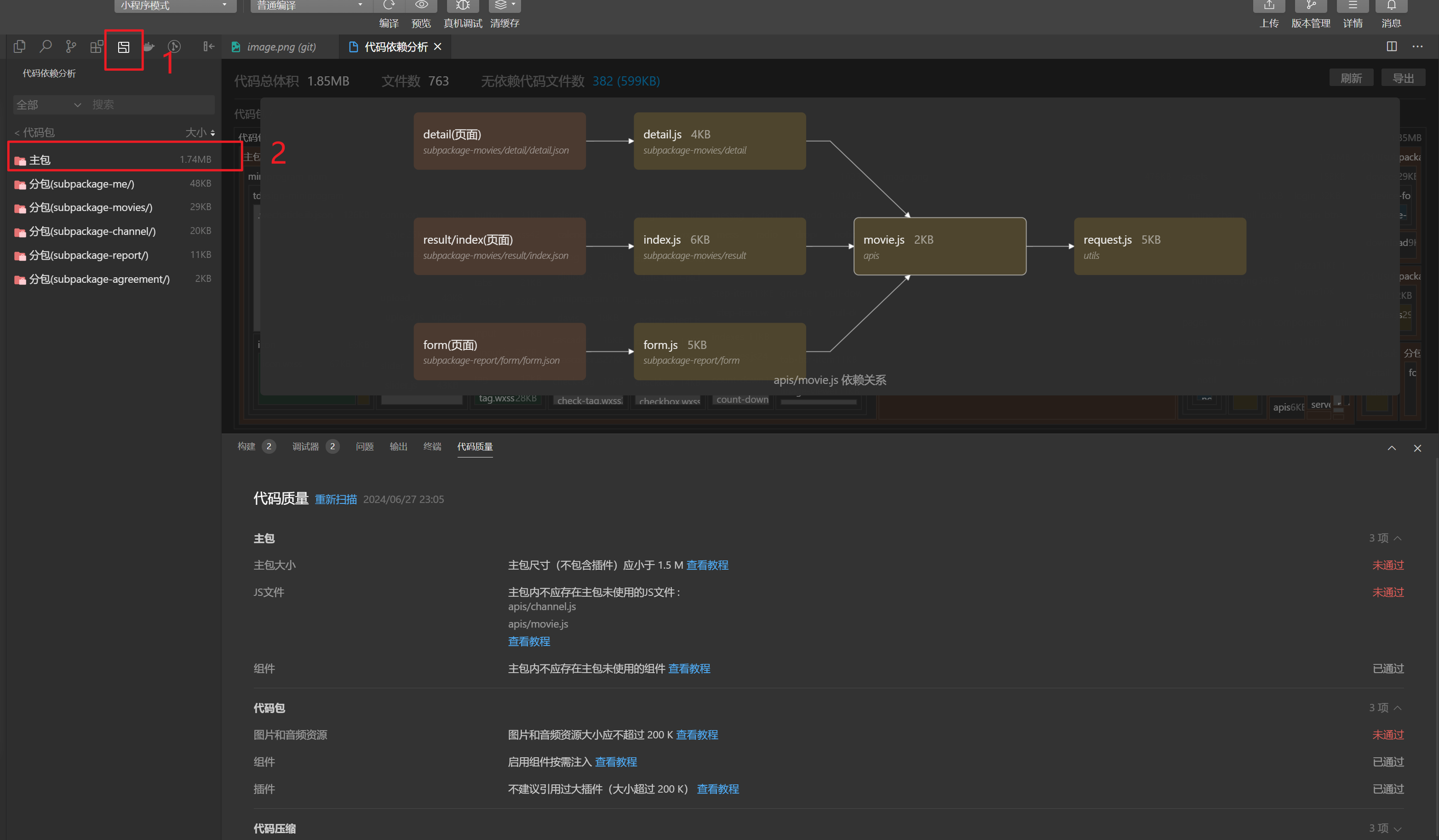Click the request.js node in dependency graph
Viewport: 1439px width, 840px height.
[x=1160, y=246]
